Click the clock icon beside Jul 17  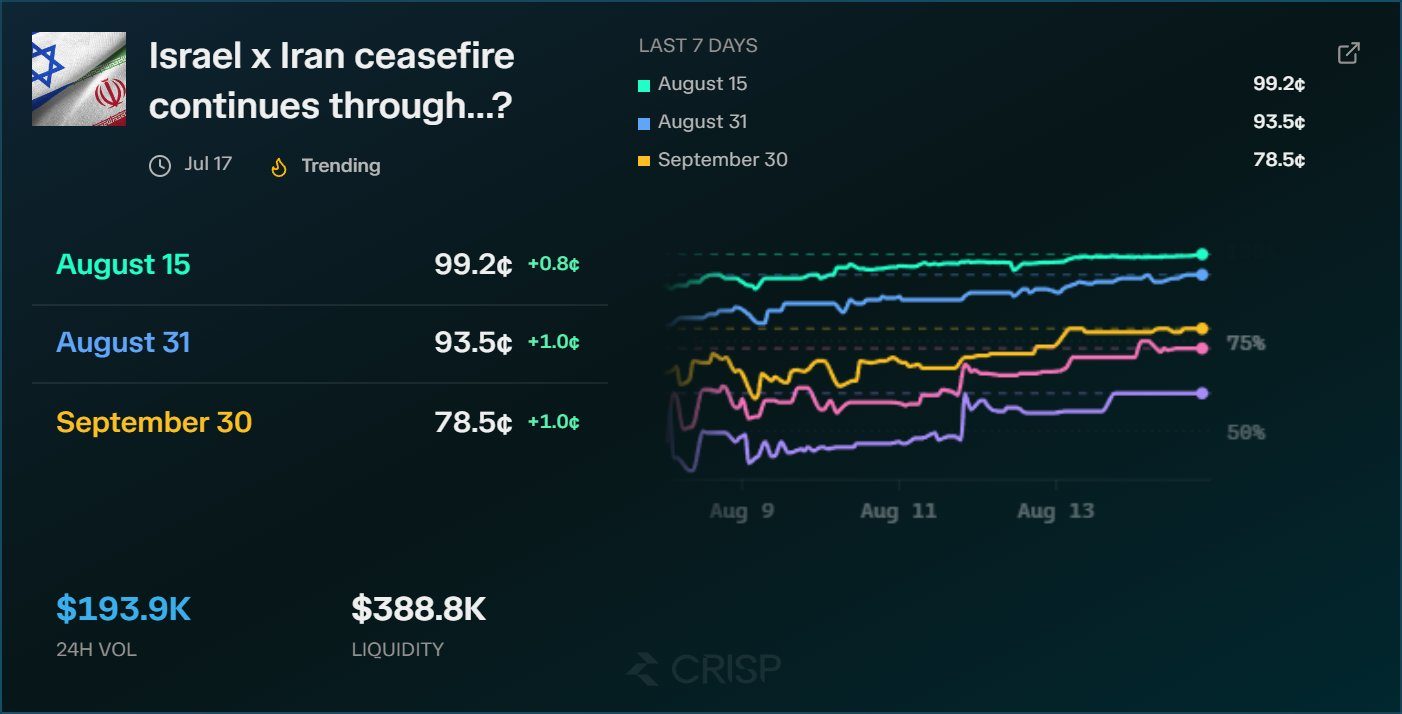pos(160,166)
